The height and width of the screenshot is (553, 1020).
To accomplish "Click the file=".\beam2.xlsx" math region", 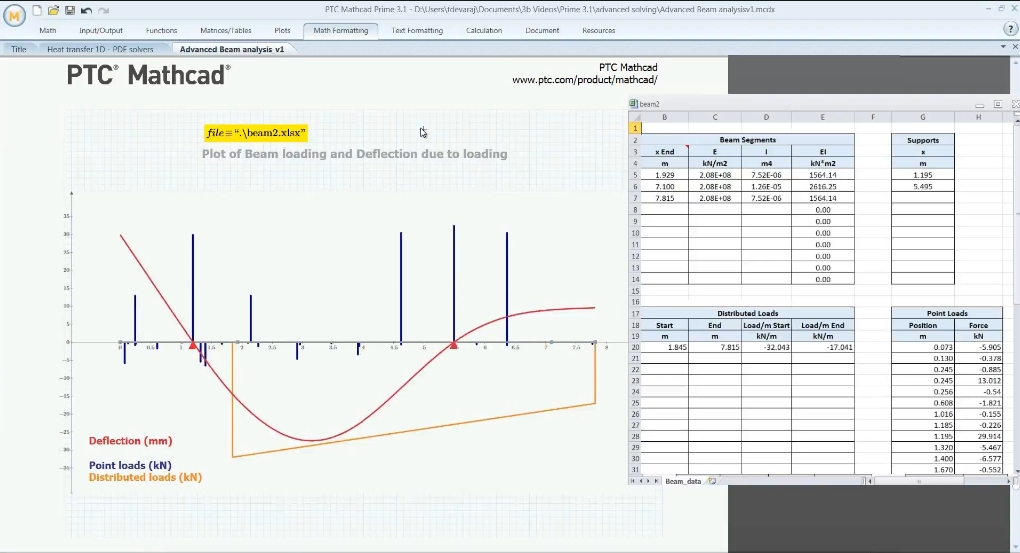I will [x=255, y=133].
